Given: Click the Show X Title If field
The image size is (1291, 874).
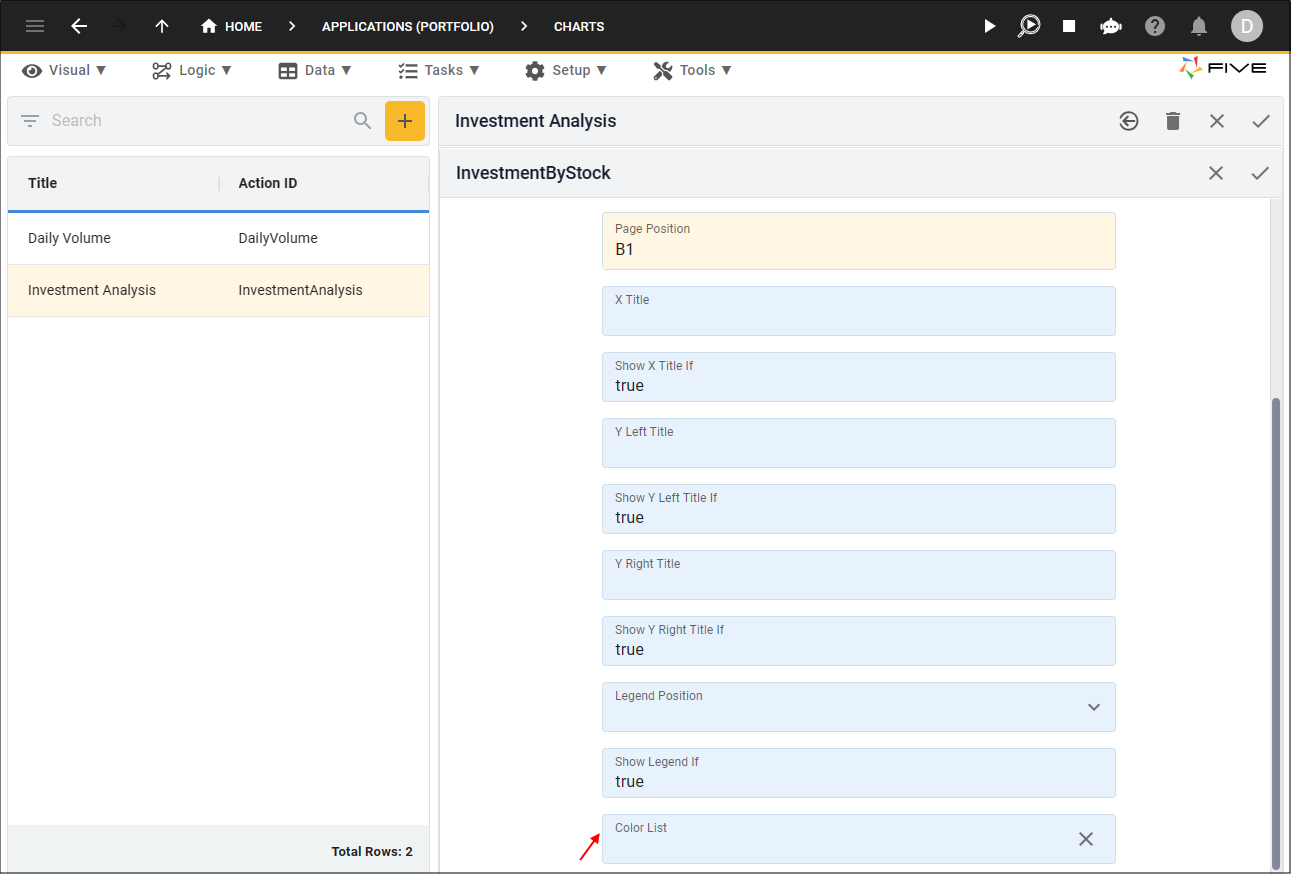Looking at the screenshot, I should pyautogui.click(x=858, y=377).
